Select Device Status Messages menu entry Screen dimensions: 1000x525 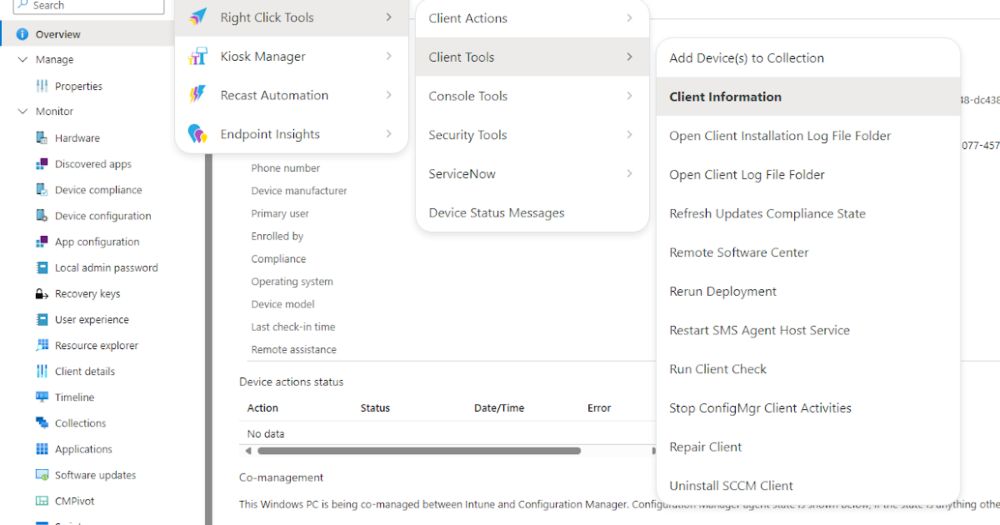532,212
